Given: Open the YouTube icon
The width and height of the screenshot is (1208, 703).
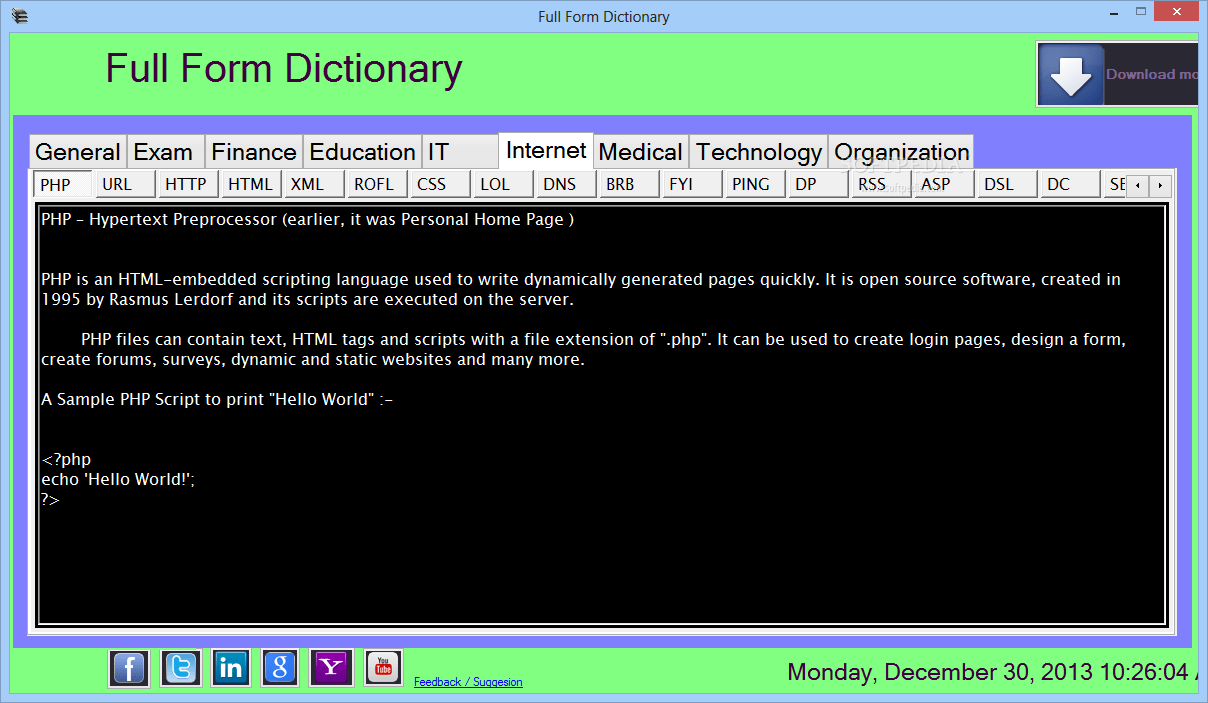Looking at the screenshot, I should click(382, 668).
